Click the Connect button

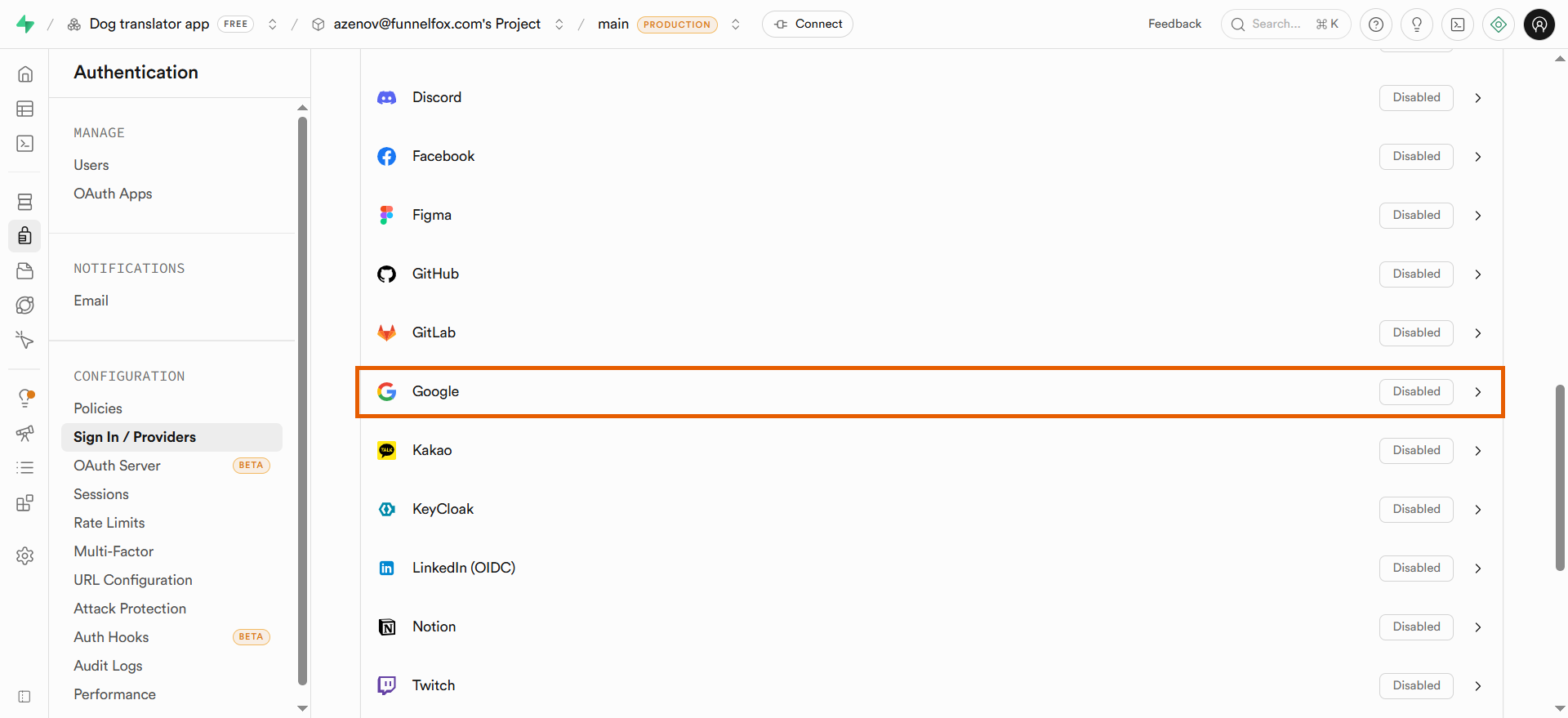click(x=808, y=25)
